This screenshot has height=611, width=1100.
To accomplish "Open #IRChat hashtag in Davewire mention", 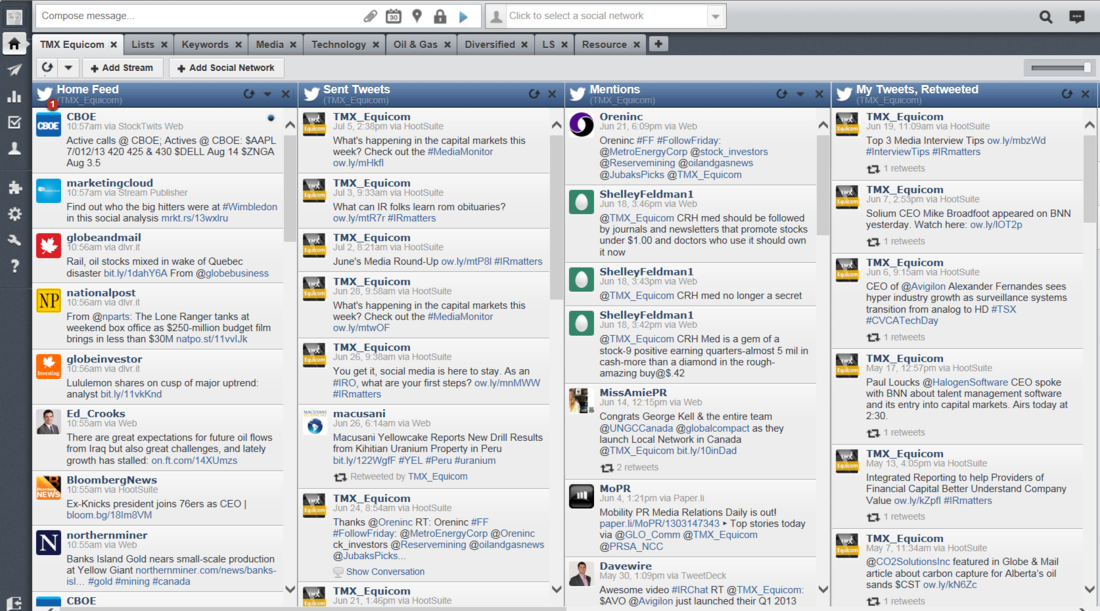I will 692,590.
